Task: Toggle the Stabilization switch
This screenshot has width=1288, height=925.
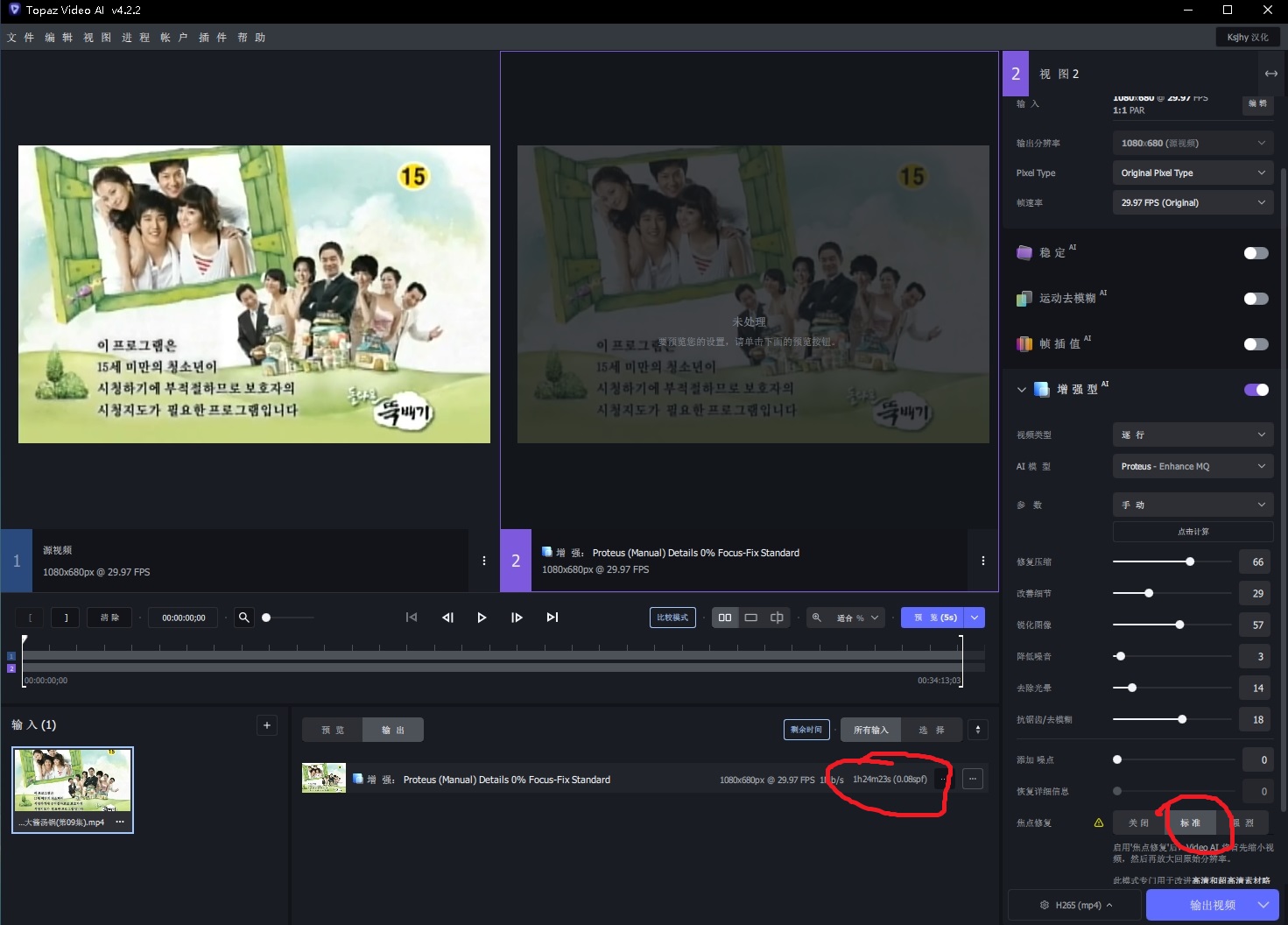Action: tap(1256, 253)
